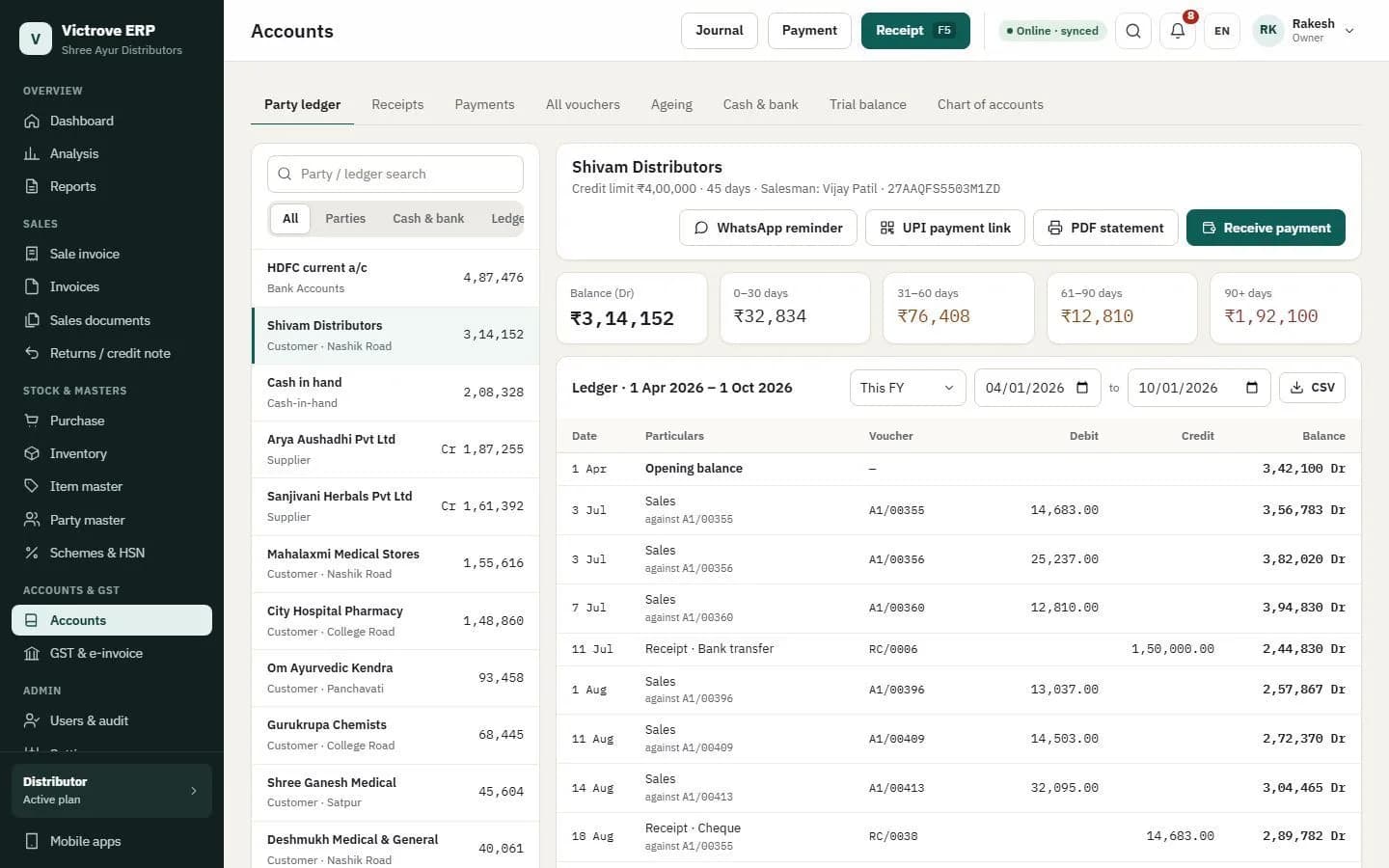This screenshot has width=1389, height=868.
Task: Open Analysis in the sidebar
Action: click(112, 153)
